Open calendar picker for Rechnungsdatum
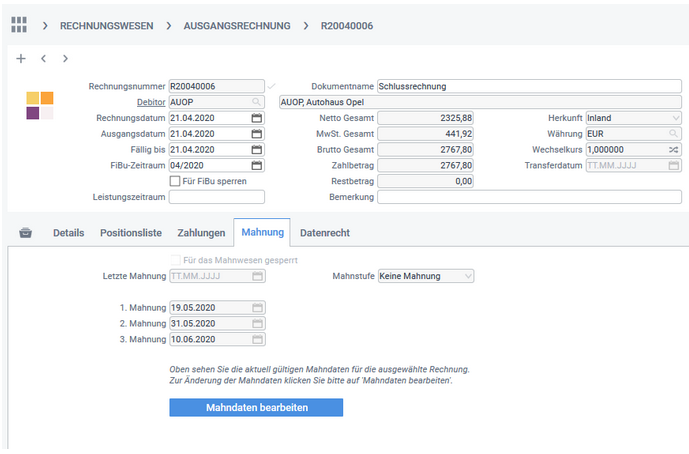This screenshot has height=454, width=689. 256,118
